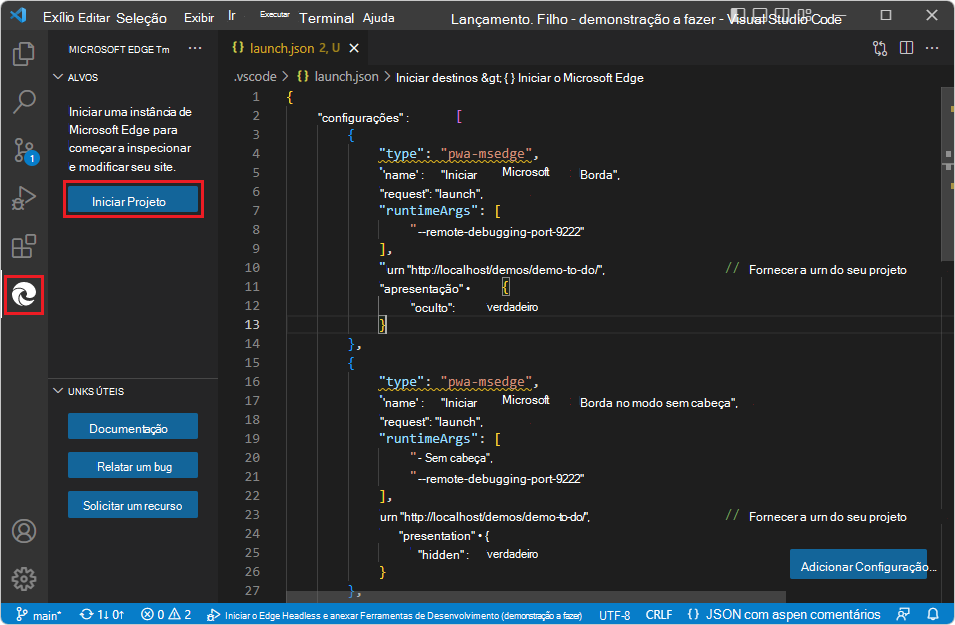Synchronize changes in status bar
The image size is (955, 625).
pyautogui.click(x=102, y=615)
